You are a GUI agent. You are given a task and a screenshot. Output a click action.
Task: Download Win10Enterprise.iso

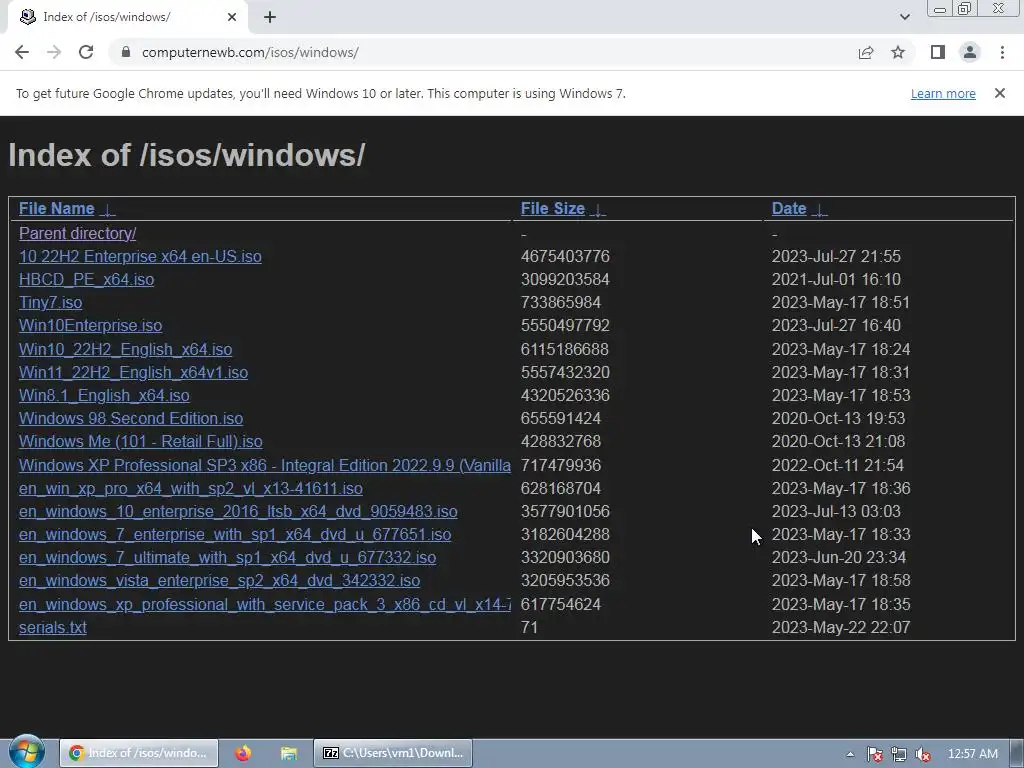point(90,325)
